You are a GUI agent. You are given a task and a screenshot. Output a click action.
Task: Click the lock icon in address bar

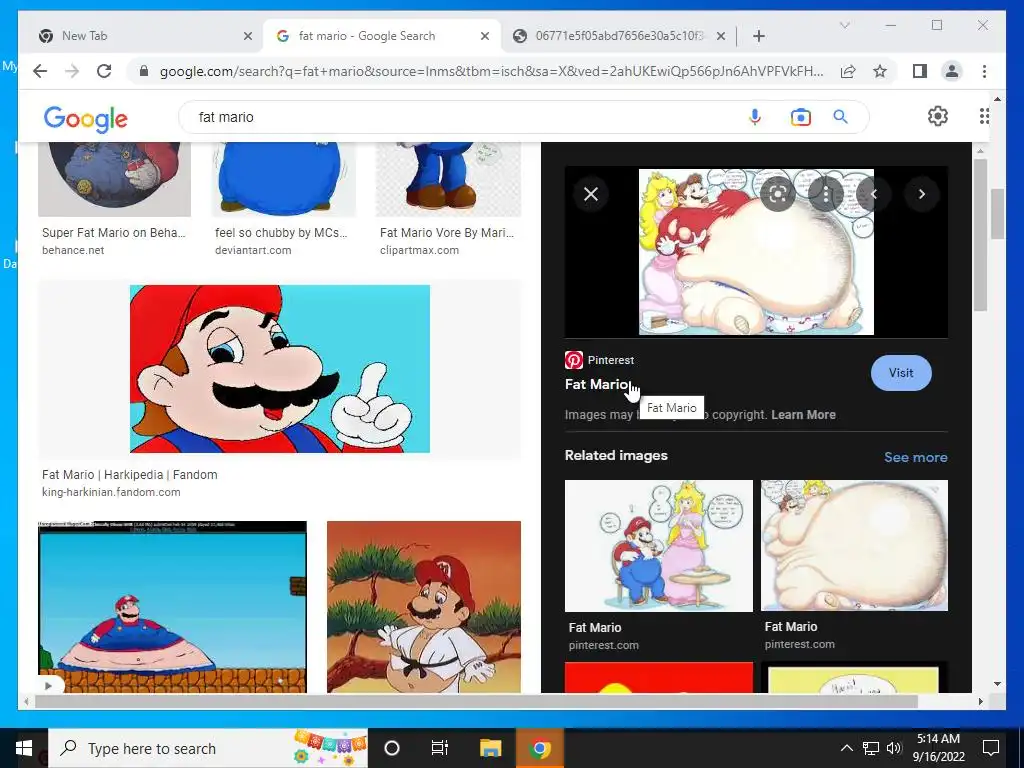[144, 71]
